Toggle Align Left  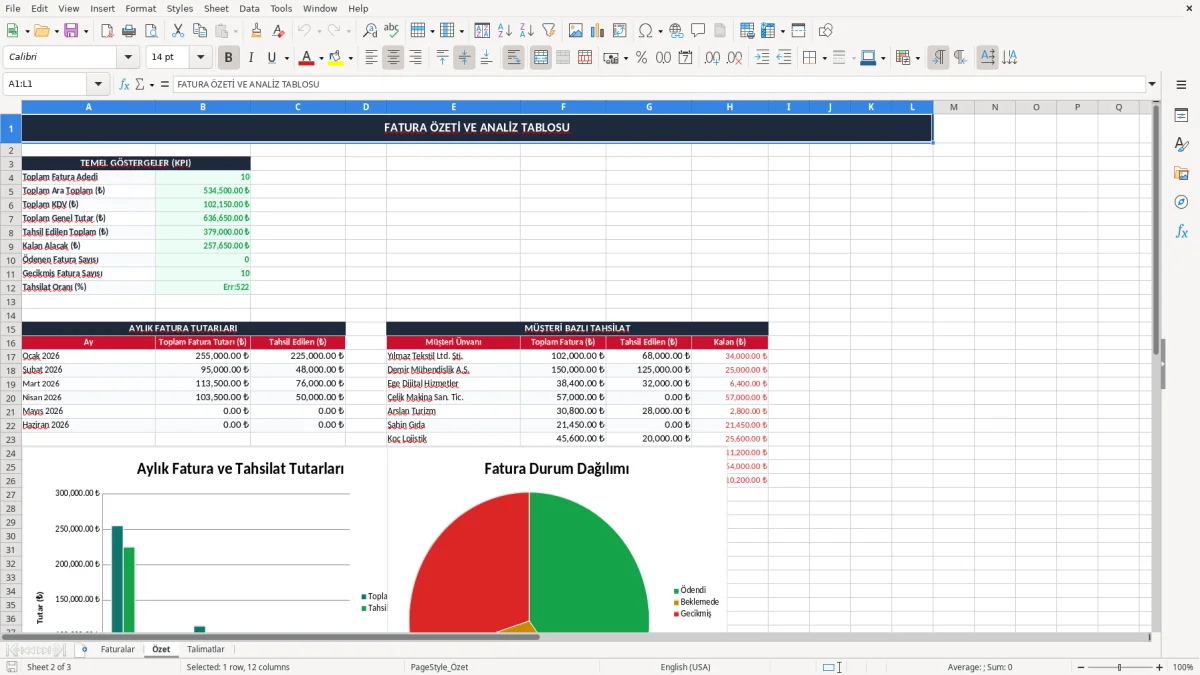click(371, 58)
